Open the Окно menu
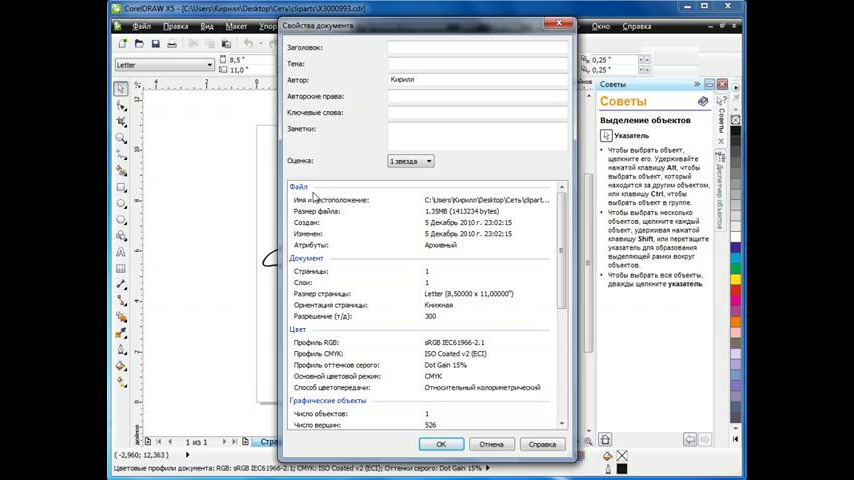 pyautogui.click(x=601, y=27)
